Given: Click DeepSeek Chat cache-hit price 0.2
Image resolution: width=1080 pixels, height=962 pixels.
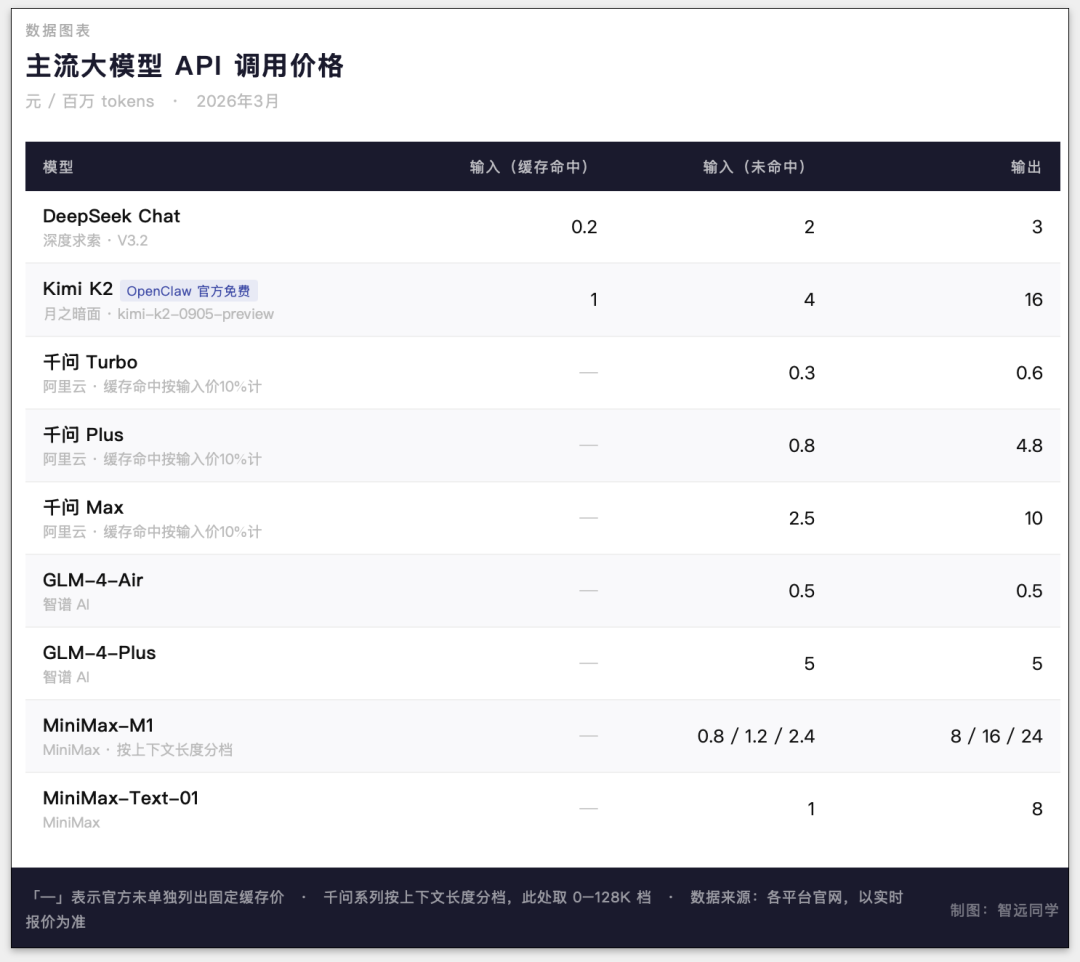Looking at the screenshot, I should [584, 227].
